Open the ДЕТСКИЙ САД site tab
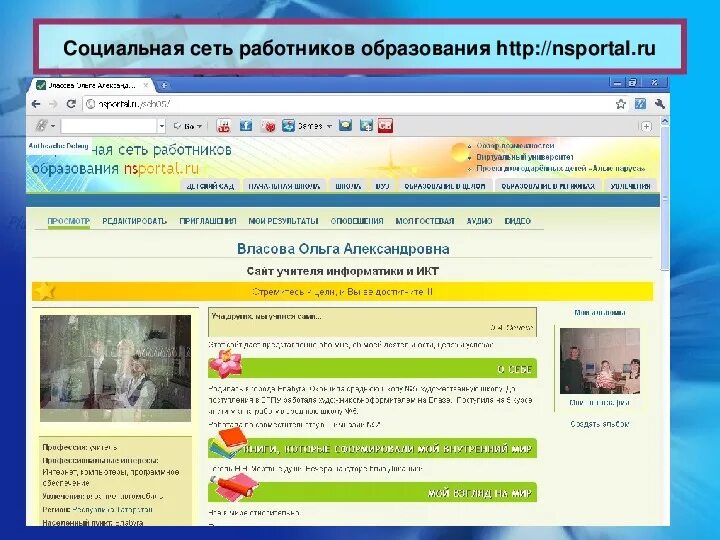 (210, 186)
